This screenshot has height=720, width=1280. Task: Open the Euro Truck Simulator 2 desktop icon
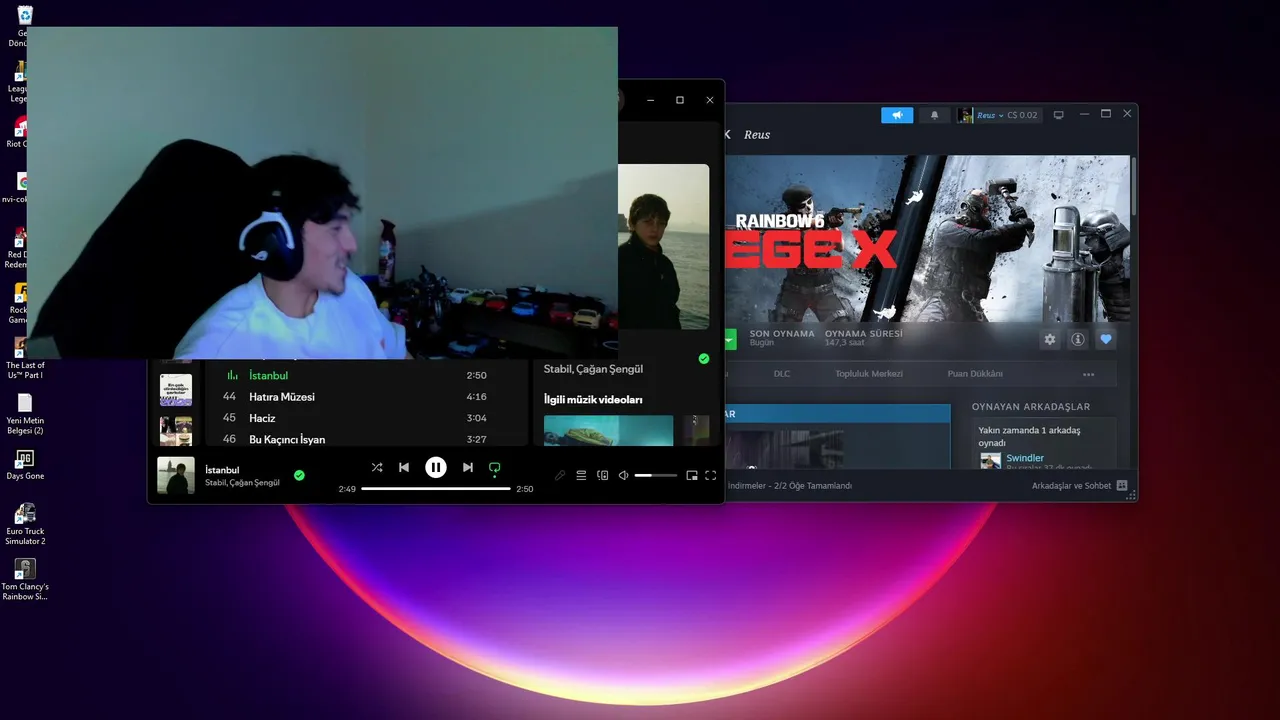(x=25, y=522)
